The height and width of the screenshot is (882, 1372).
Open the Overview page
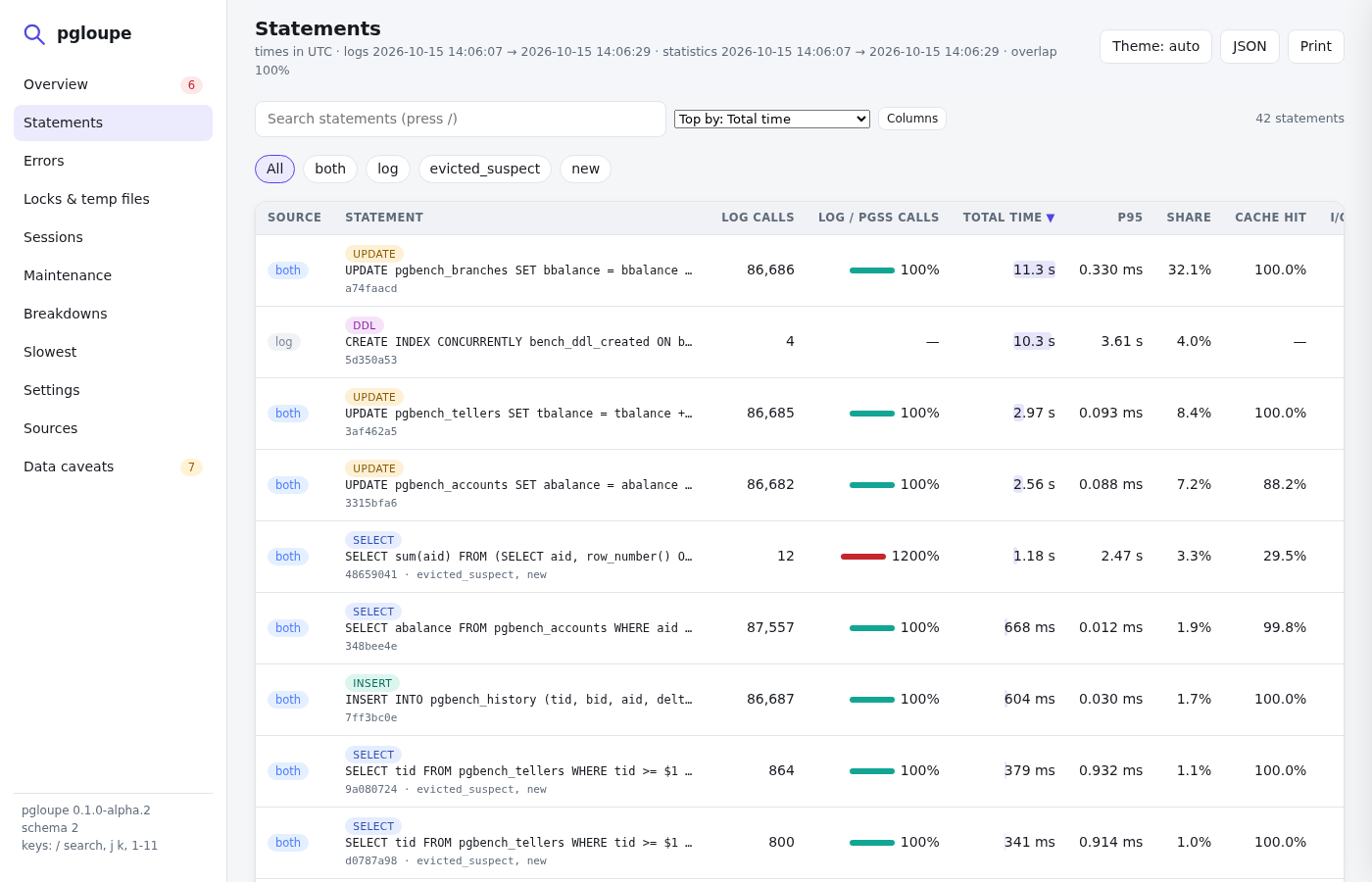pyautogui.click(x=113, y=84)
